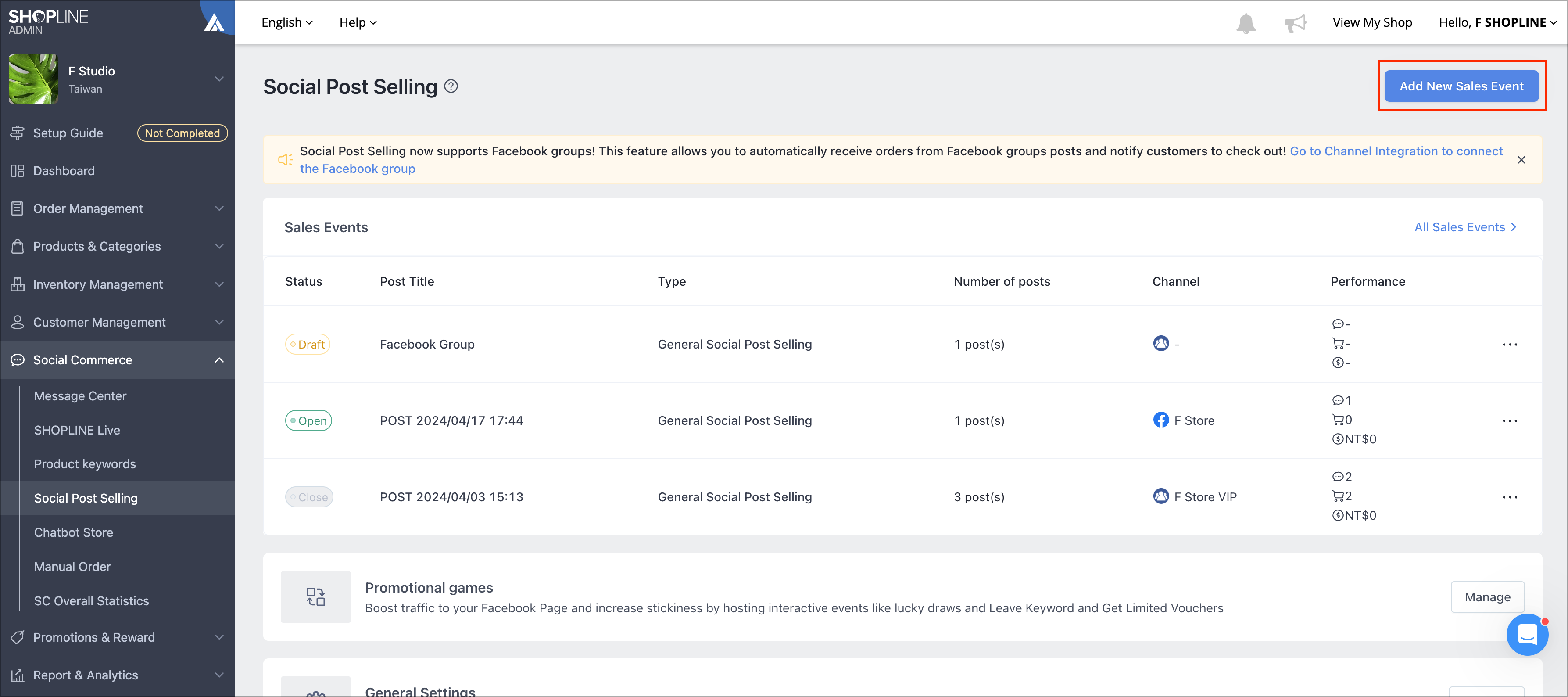Screen dimensions: 1568x697
Task: Click the Performance column header
Action: 1368,281
